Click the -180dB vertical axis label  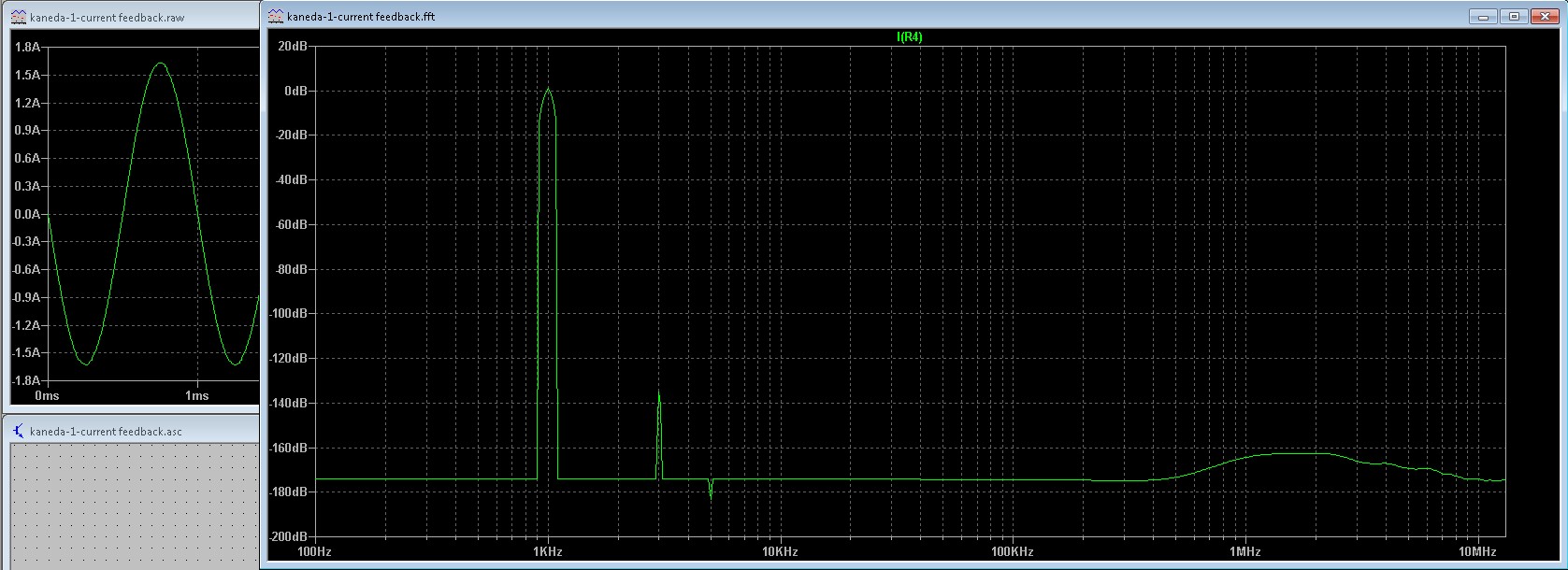289,492
